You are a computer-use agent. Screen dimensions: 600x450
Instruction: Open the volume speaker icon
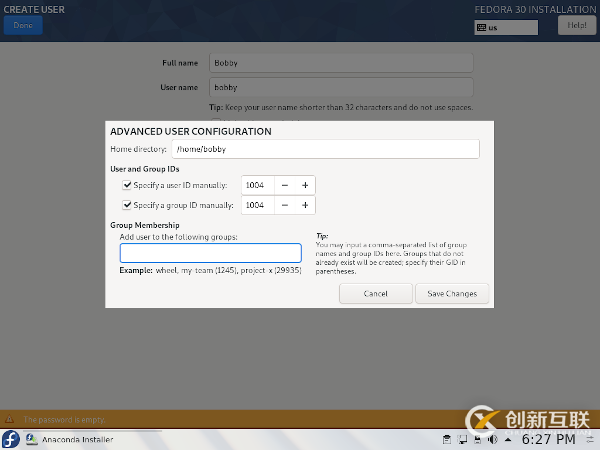(493, 439)
